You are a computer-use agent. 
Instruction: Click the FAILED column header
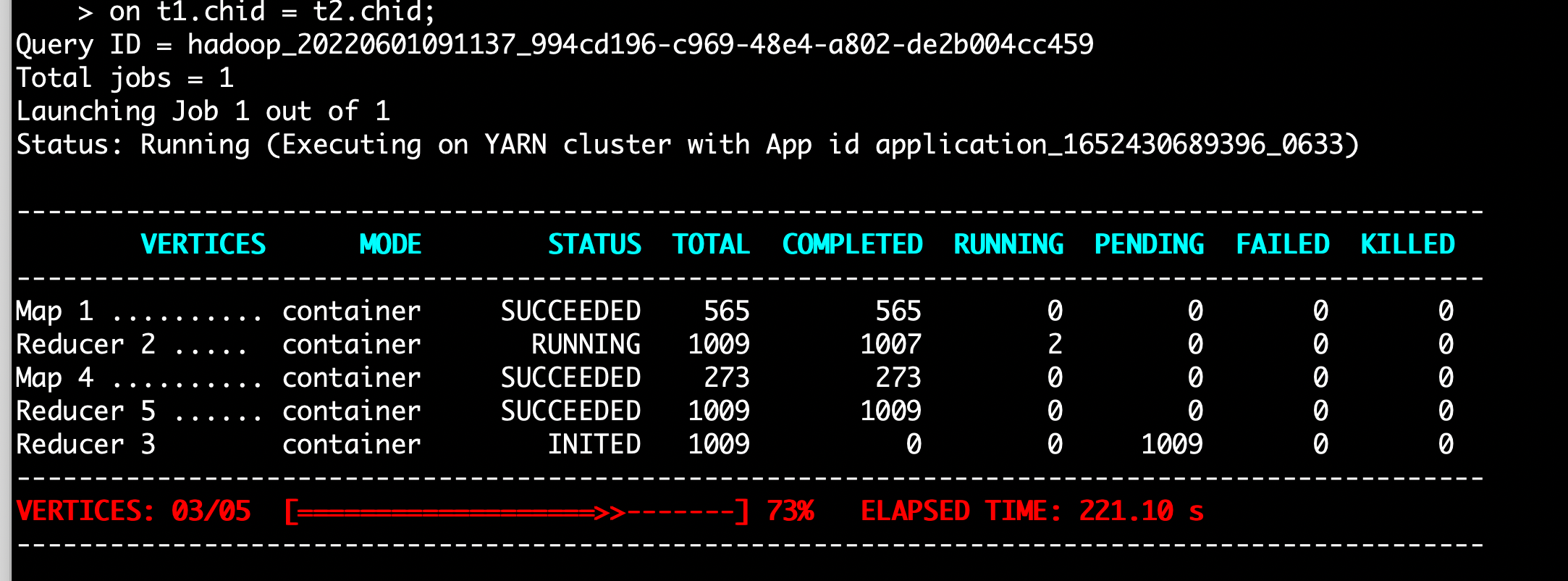1282,244
